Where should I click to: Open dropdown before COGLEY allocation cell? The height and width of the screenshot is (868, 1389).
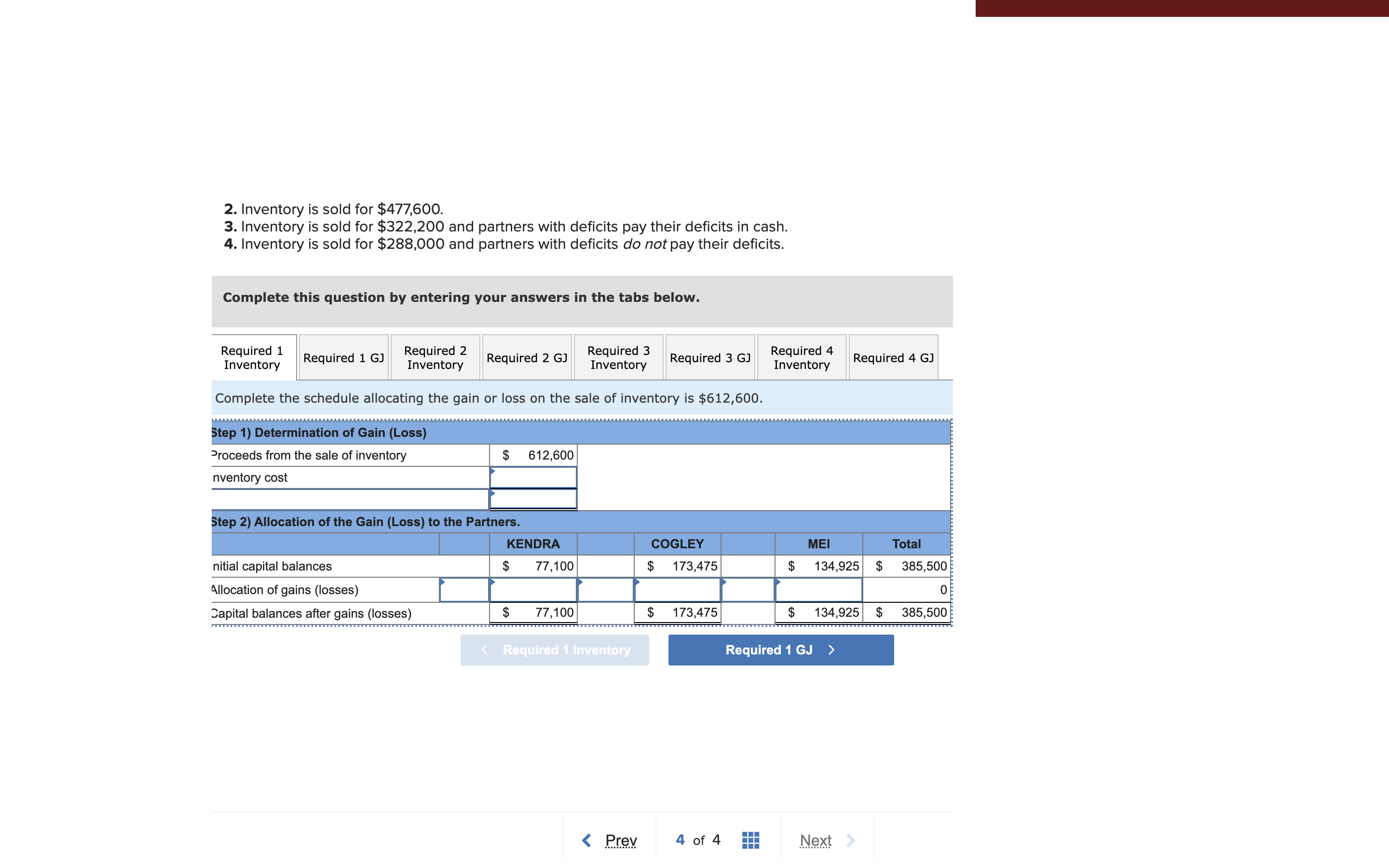605,590
